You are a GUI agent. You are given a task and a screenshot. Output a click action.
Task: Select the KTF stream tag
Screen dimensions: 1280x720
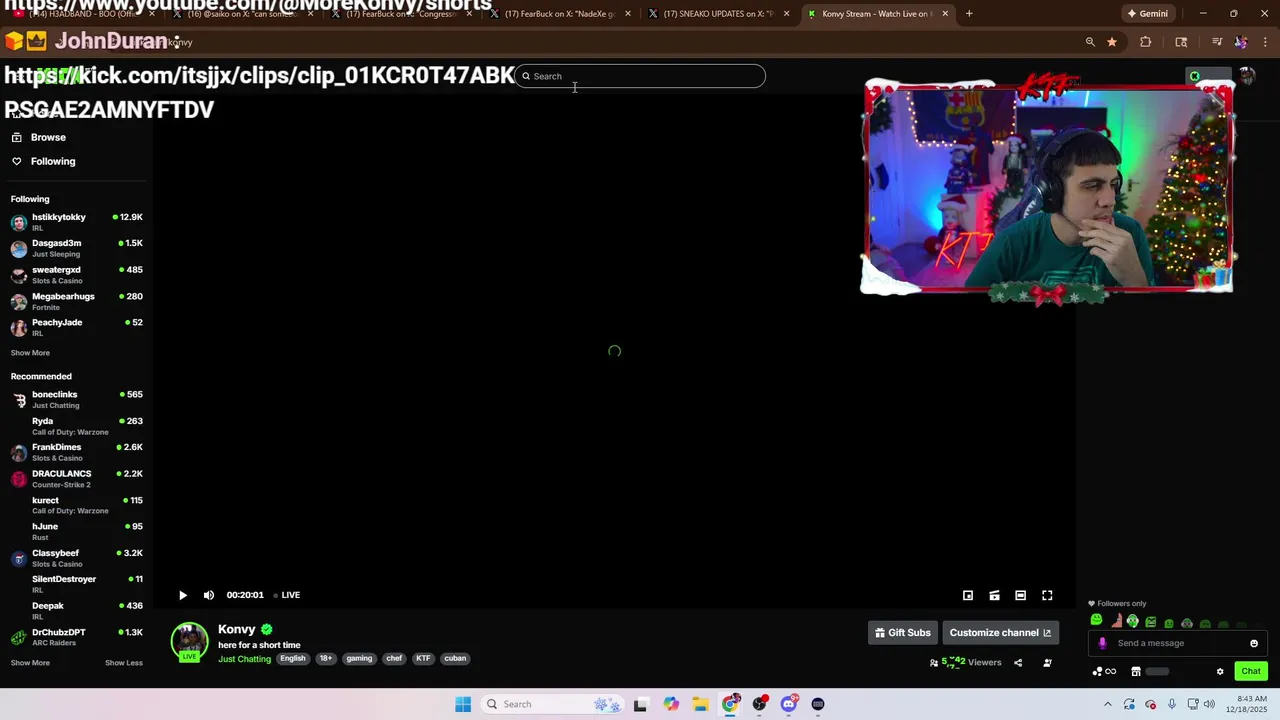423,659
